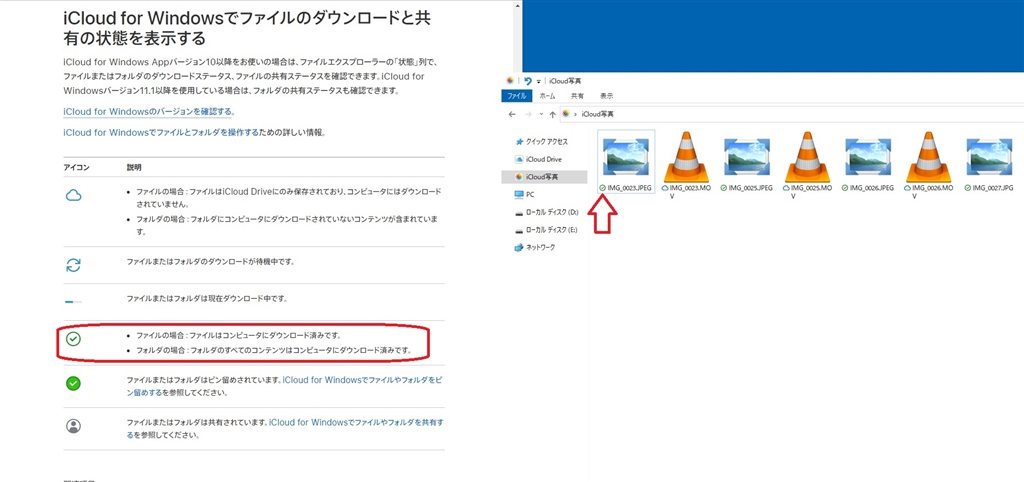Open the IMG_0025.MOV VLC cone icon

click(807, 157)
